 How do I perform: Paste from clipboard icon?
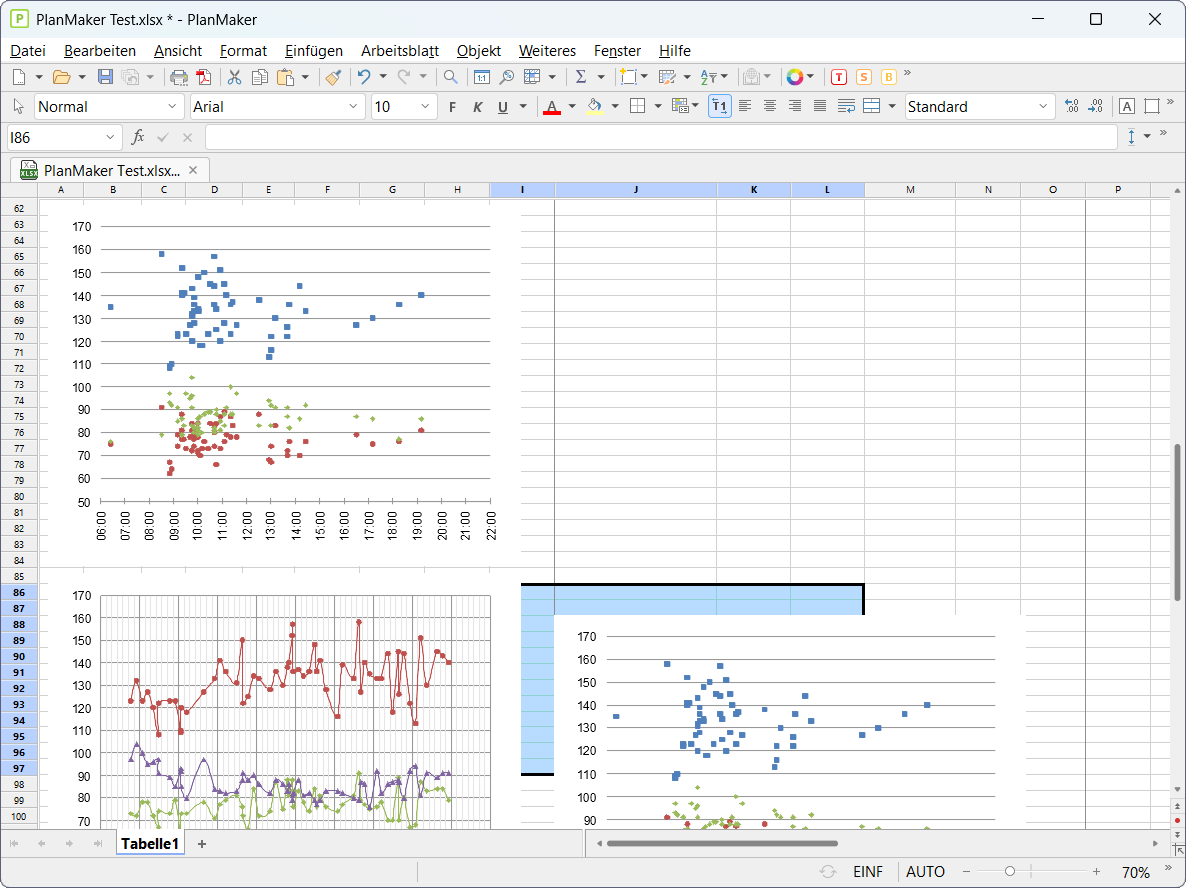(x=285, y=76)
